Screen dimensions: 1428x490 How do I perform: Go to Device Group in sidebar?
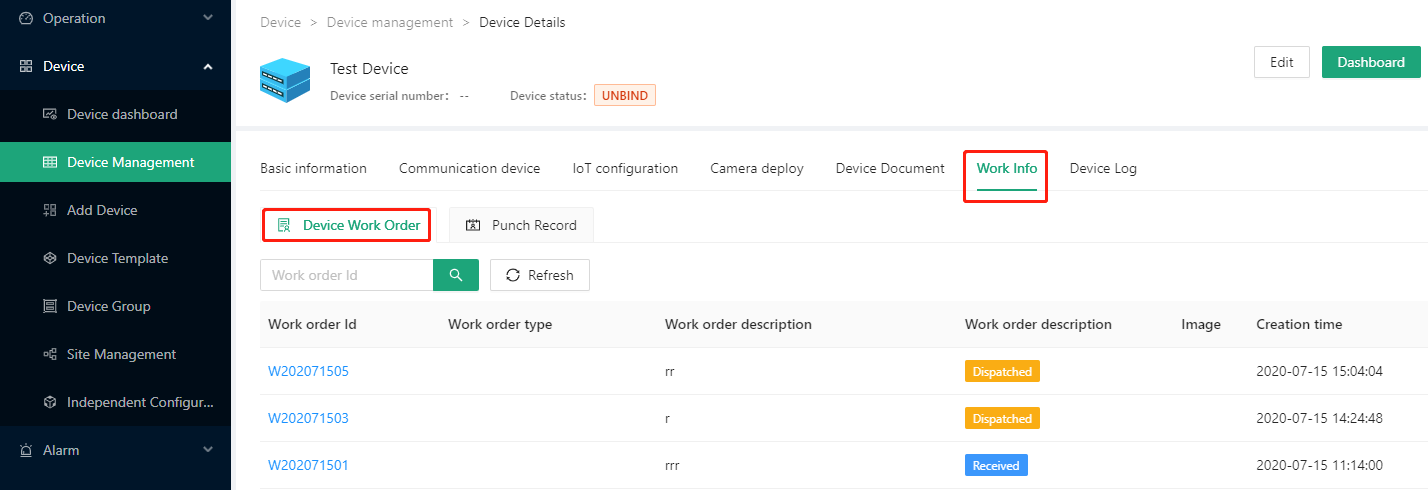(115, 306)
